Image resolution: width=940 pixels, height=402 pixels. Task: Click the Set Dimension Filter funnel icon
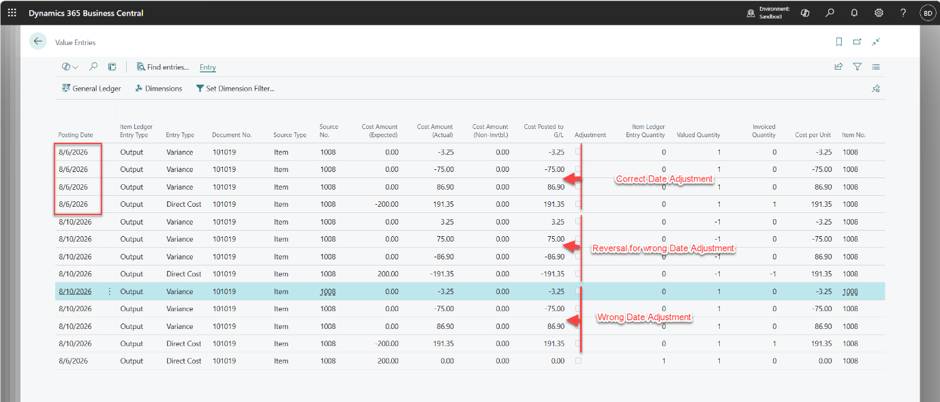pyautogui.click(x=200, y=88)
